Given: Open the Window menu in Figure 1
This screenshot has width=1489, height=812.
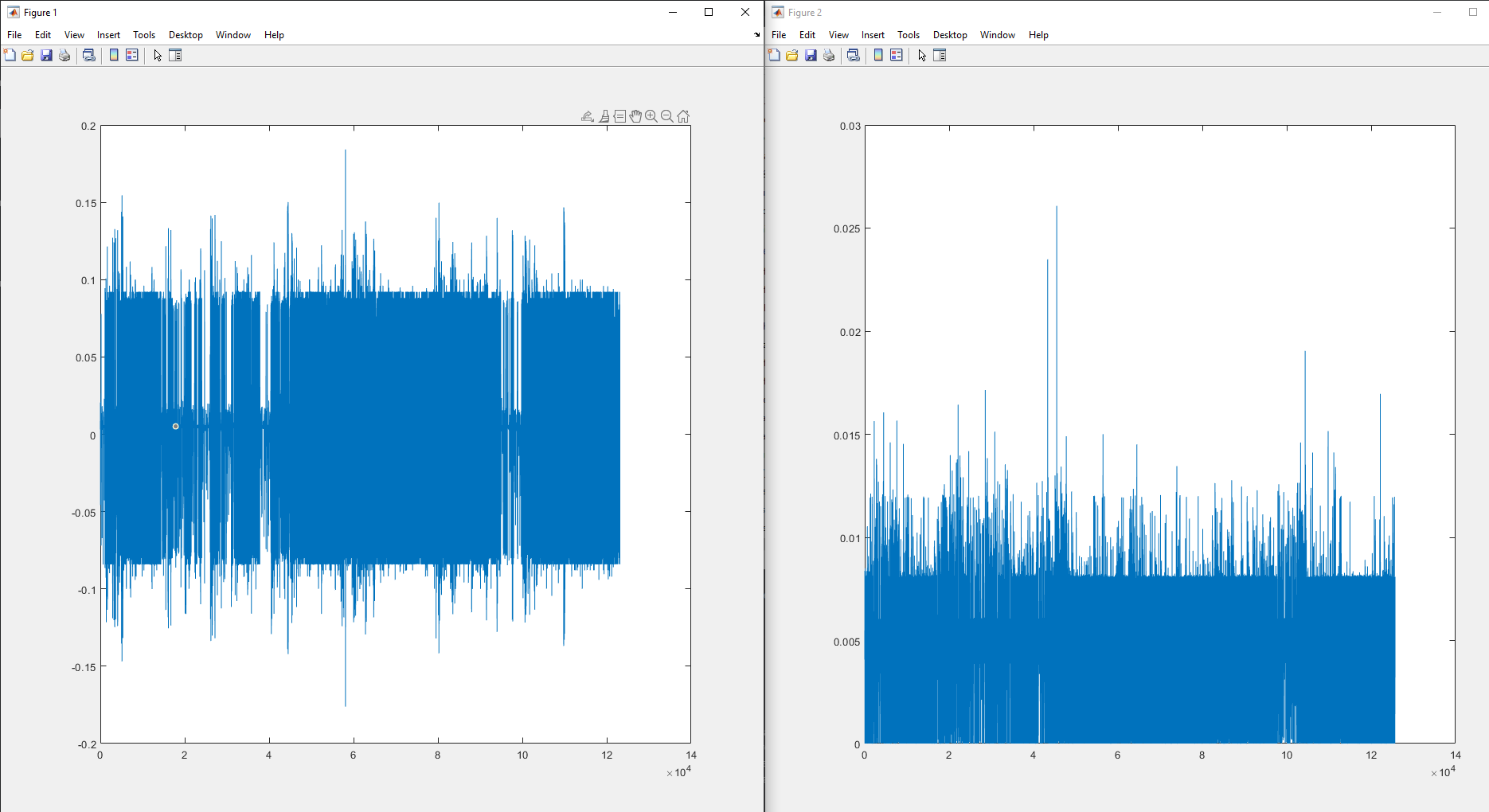Looking at the screenshot, I should tap(233, 35).
